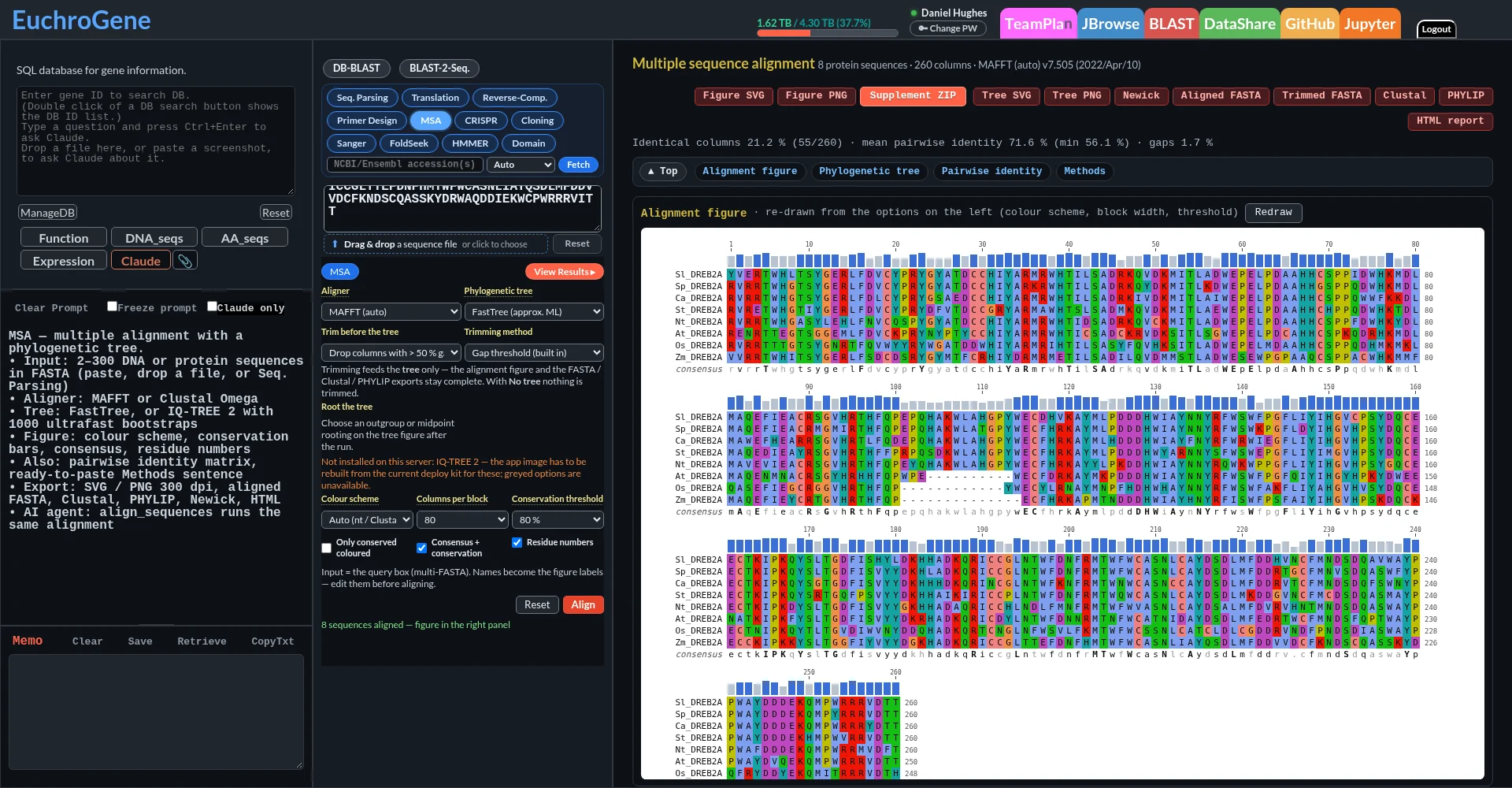Open the Conservation threshold 80 % dropdown

coord(558,520)
